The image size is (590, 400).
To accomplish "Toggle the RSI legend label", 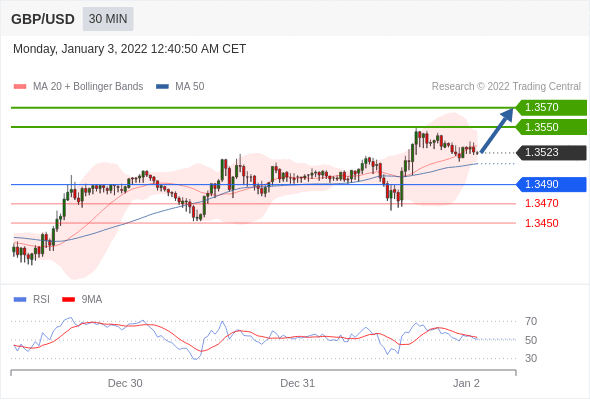I will [41, 300].
